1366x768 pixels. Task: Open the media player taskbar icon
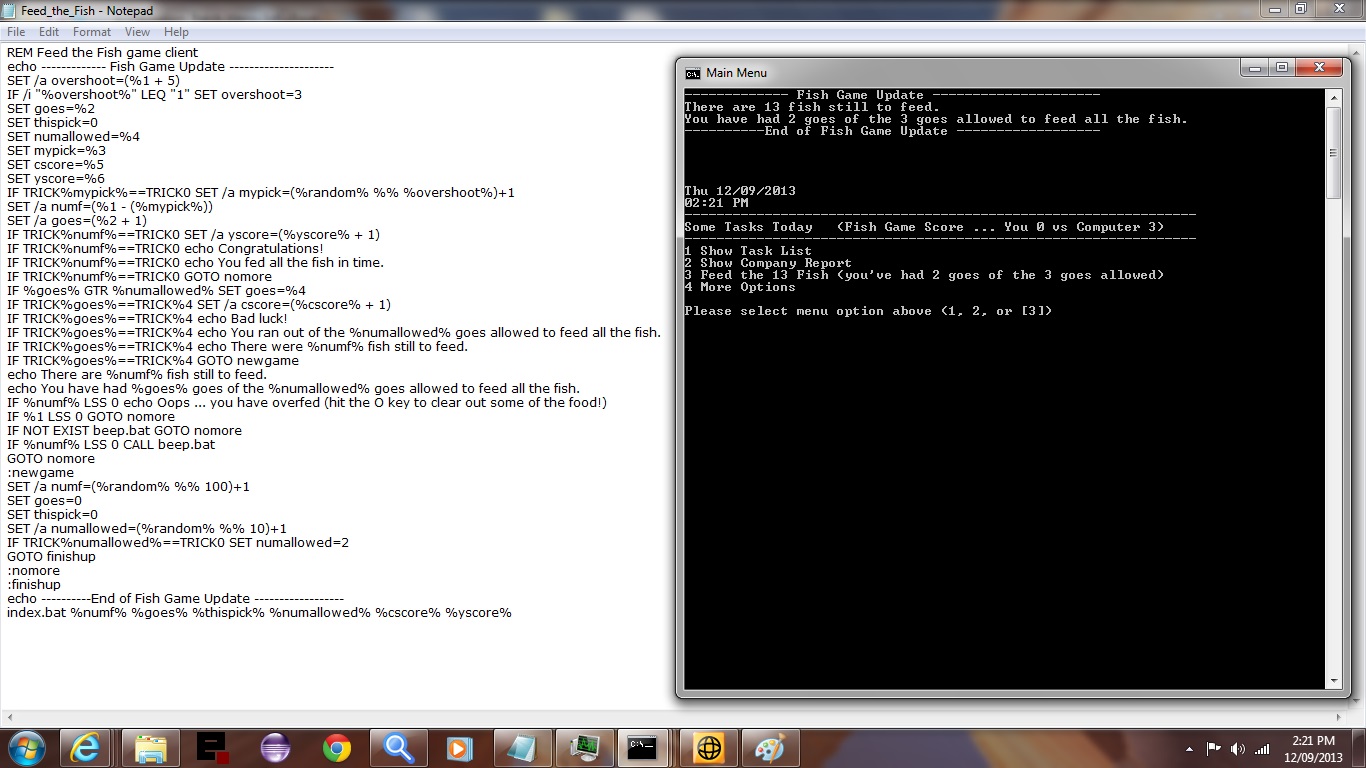point(459,748)
